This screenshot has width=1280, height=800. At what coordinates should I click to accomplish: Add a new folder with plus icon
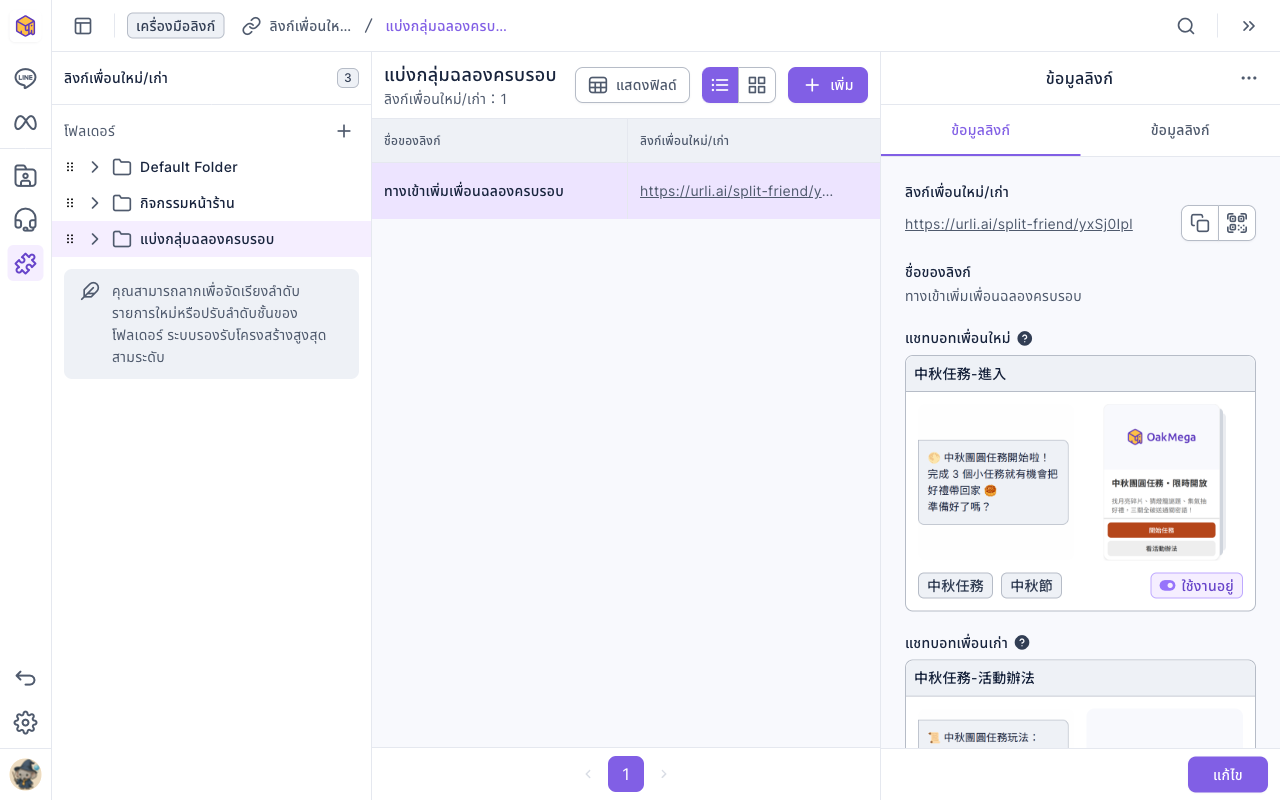click(x=344, y=131)
